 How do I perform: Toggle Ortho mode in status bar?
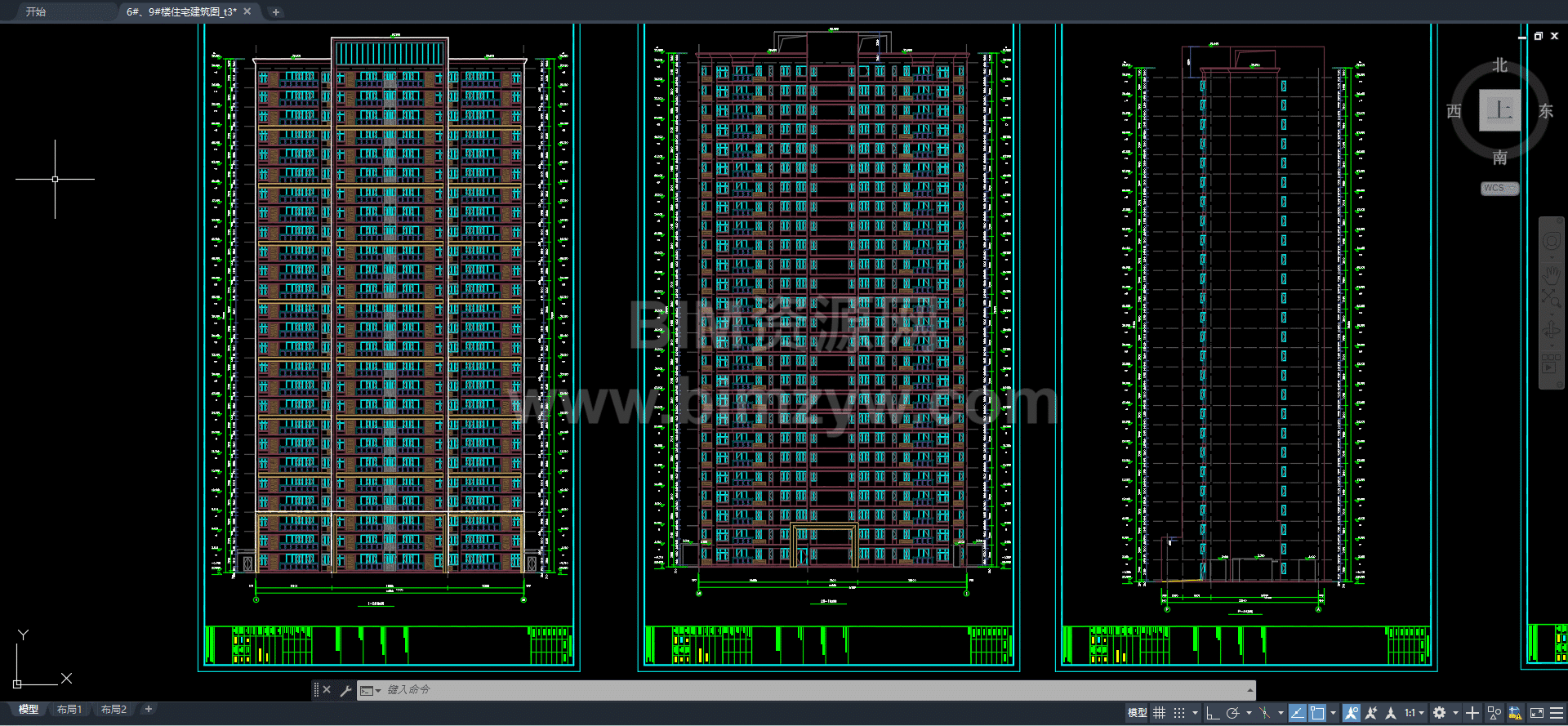[1213, 713]
